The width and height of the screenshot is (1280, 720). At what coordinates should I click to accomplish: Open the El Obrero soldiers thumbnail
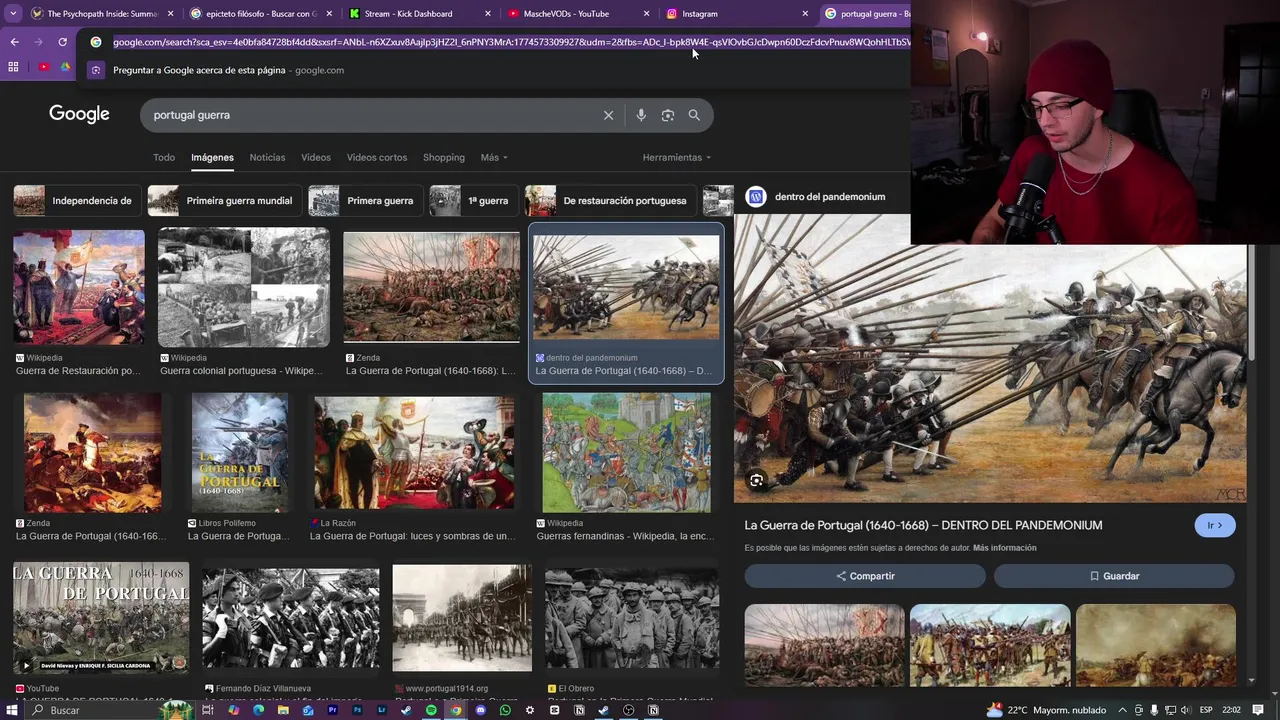(632, 617)
